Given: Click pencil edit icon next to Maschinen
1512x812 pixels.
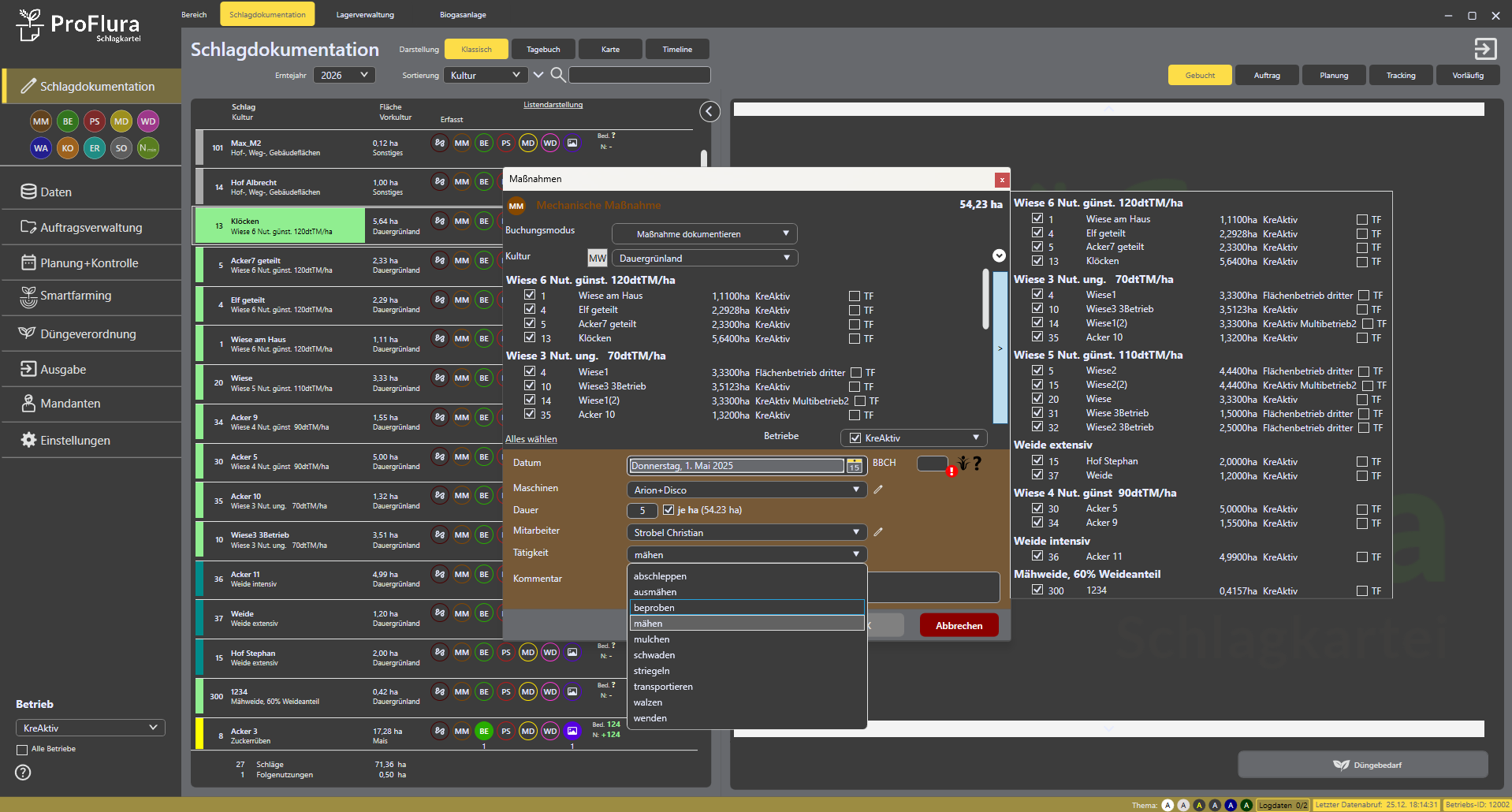Looking at the screenshot, I should 878,490.
